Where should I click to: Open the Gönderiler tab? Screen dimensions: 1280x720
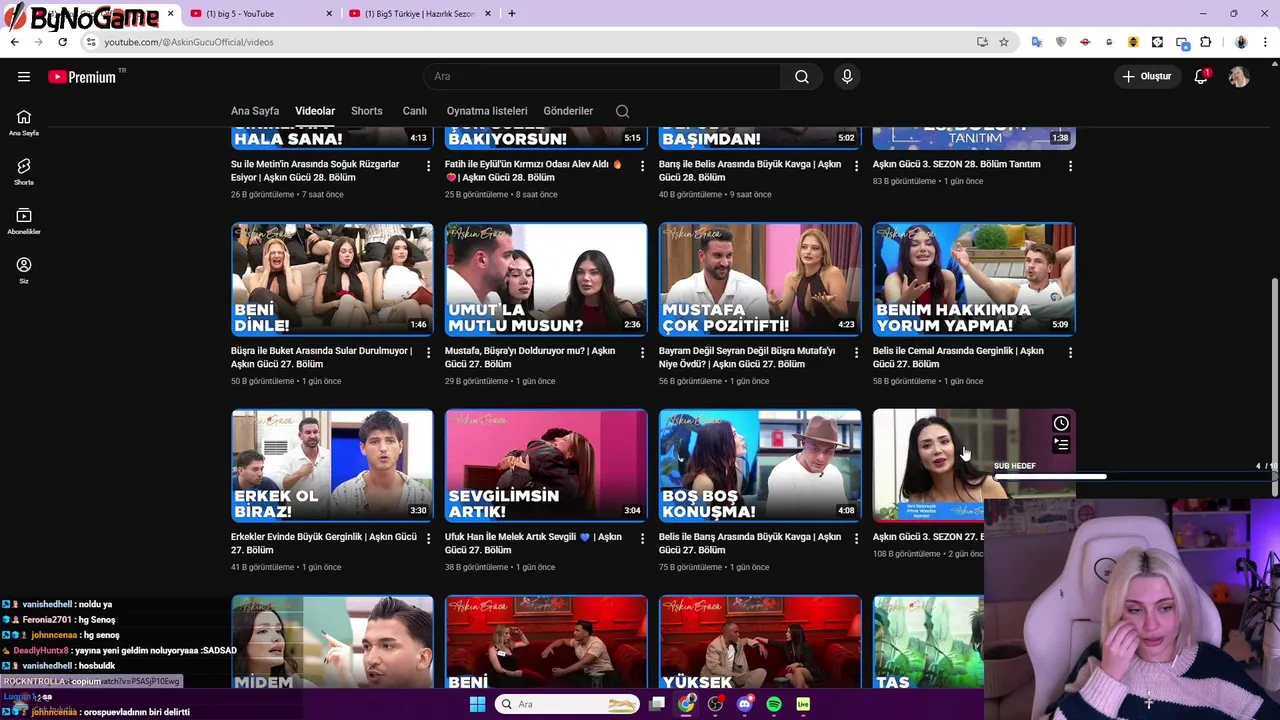pos(568,111)
